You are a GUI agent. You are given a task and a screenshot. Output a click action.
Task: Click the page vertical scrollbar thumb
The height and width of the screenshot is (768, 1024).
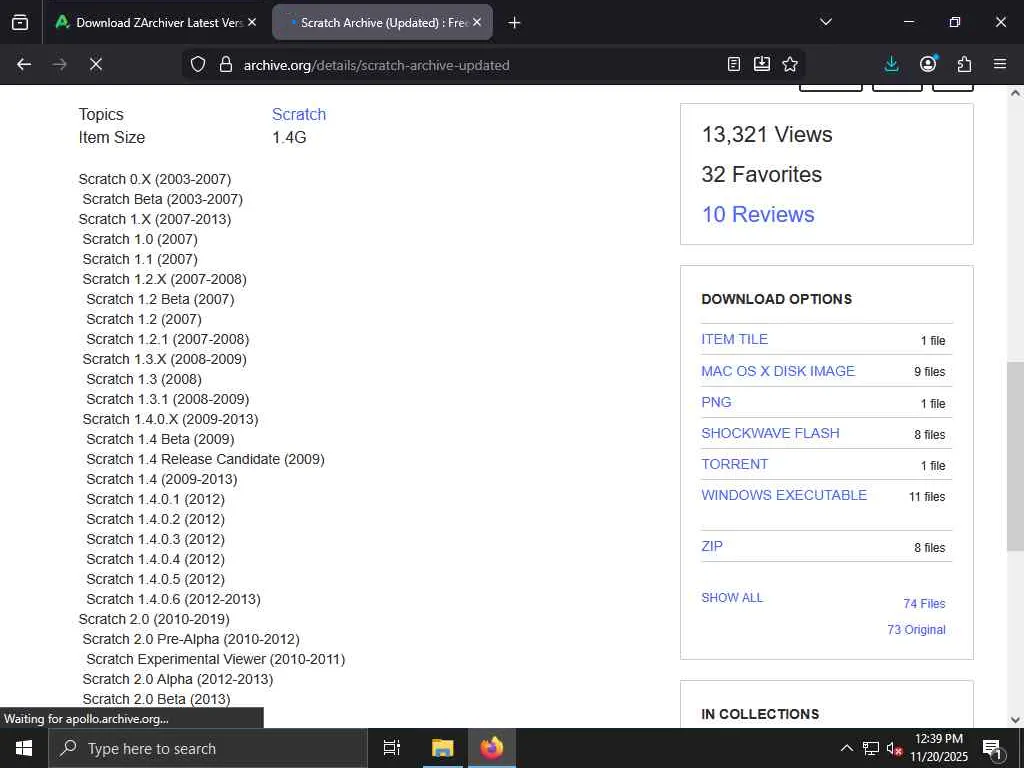click(x=1015, y=455)
